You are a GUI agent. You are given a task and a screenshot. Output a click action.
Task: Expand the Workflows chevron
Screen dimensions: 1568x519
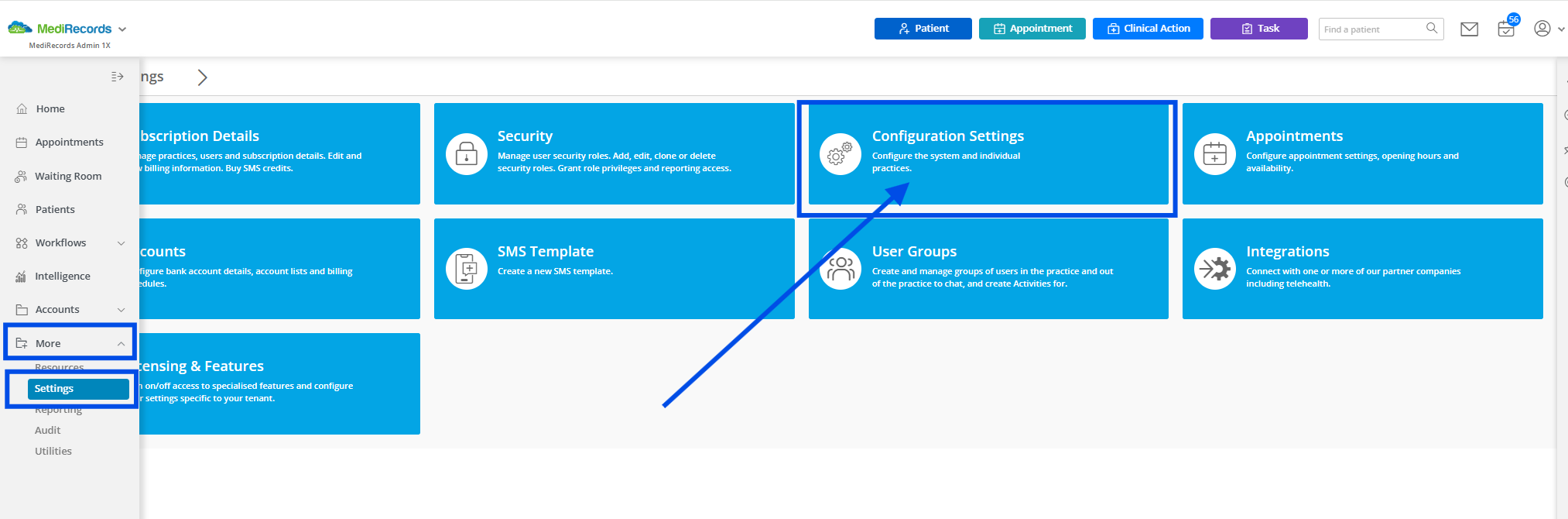click(121, 243)
